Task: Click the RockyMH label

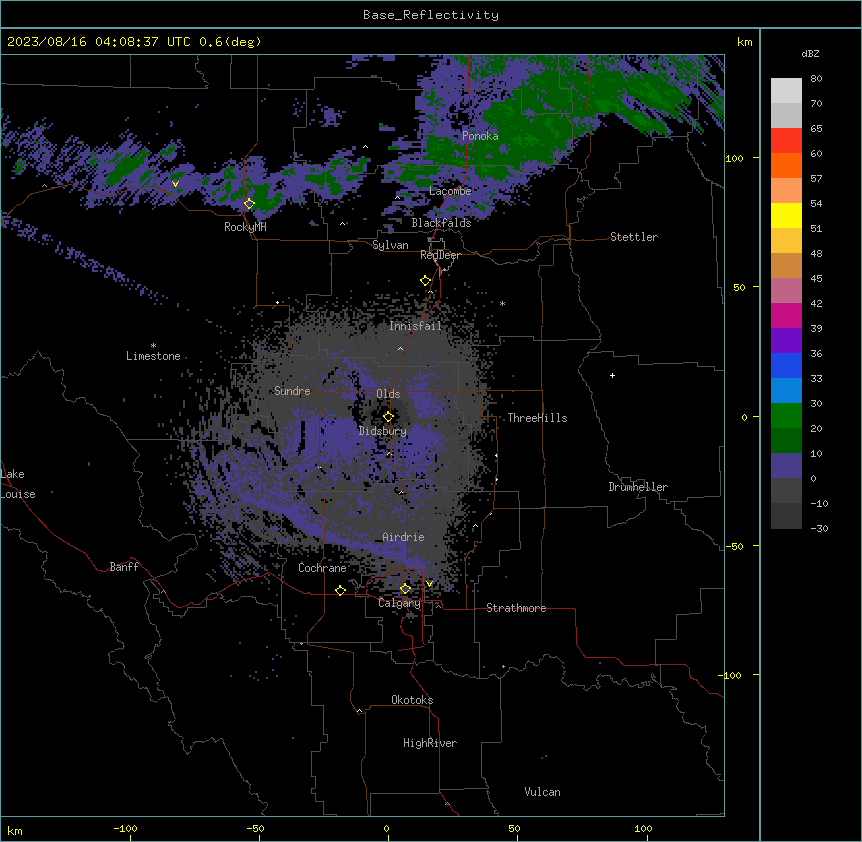Action: tap(245, 227)
